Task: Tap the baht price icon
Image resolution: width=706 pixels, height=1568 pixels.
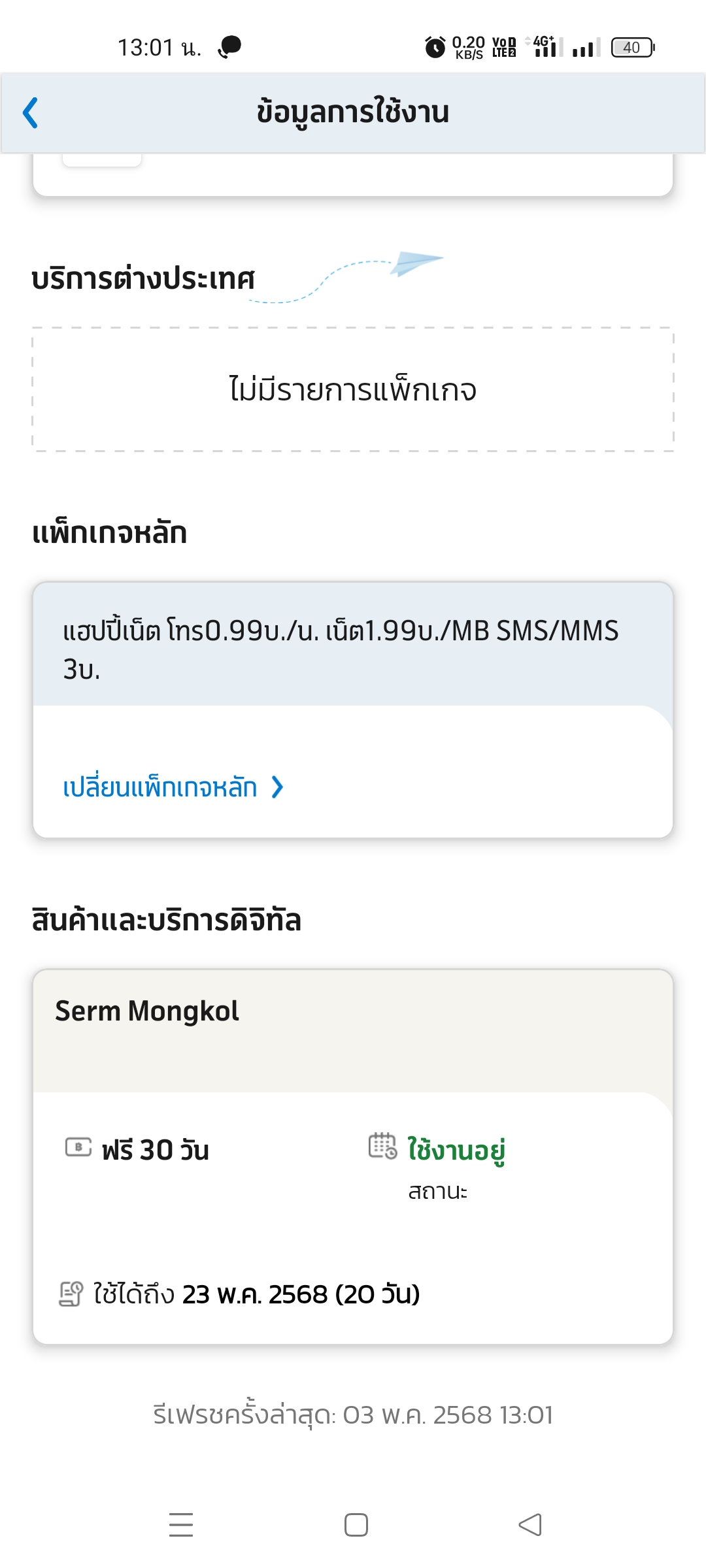Action: click(x=78, y=1147)
